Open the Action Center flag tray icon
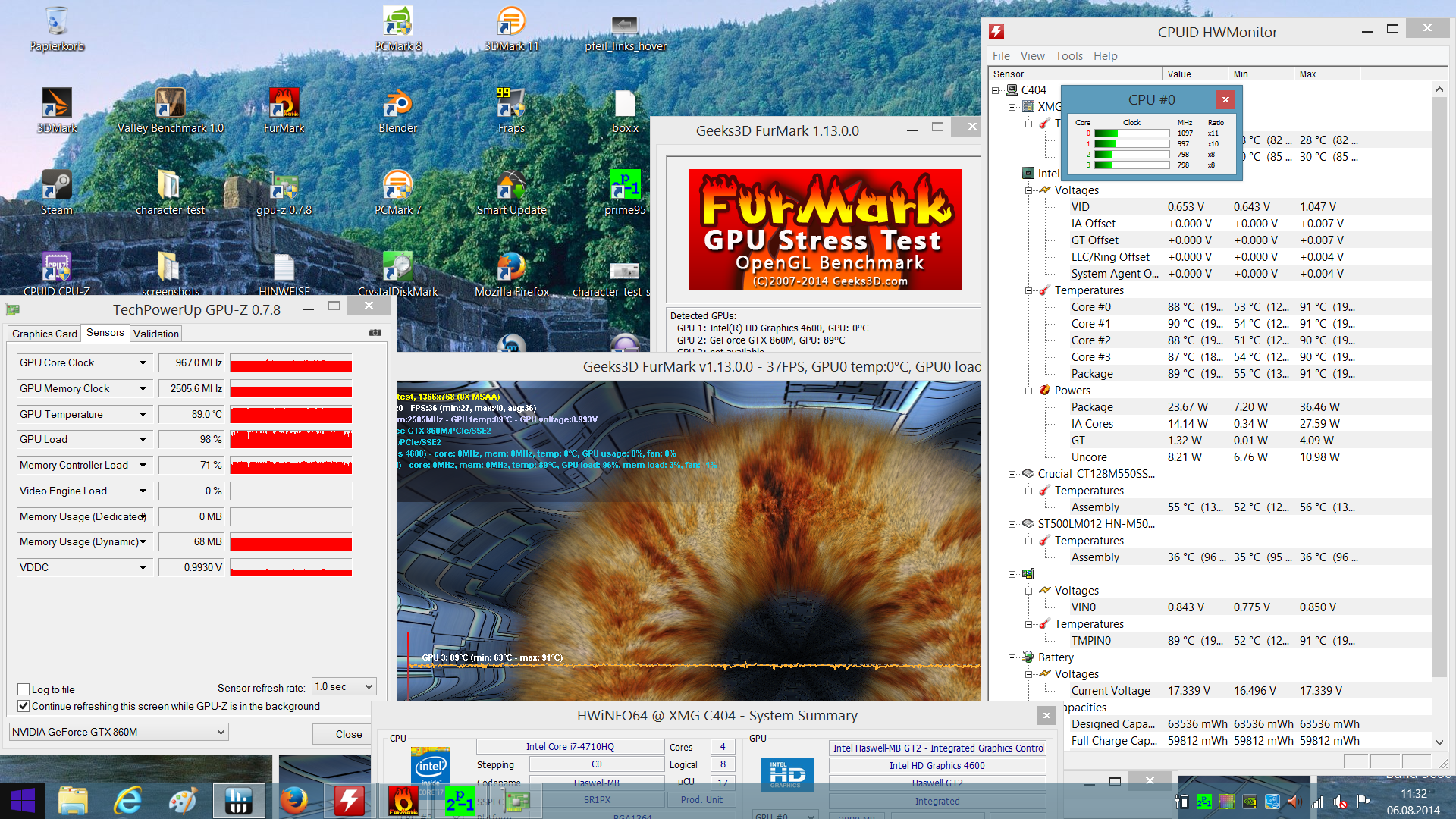 coord(1363,802)
